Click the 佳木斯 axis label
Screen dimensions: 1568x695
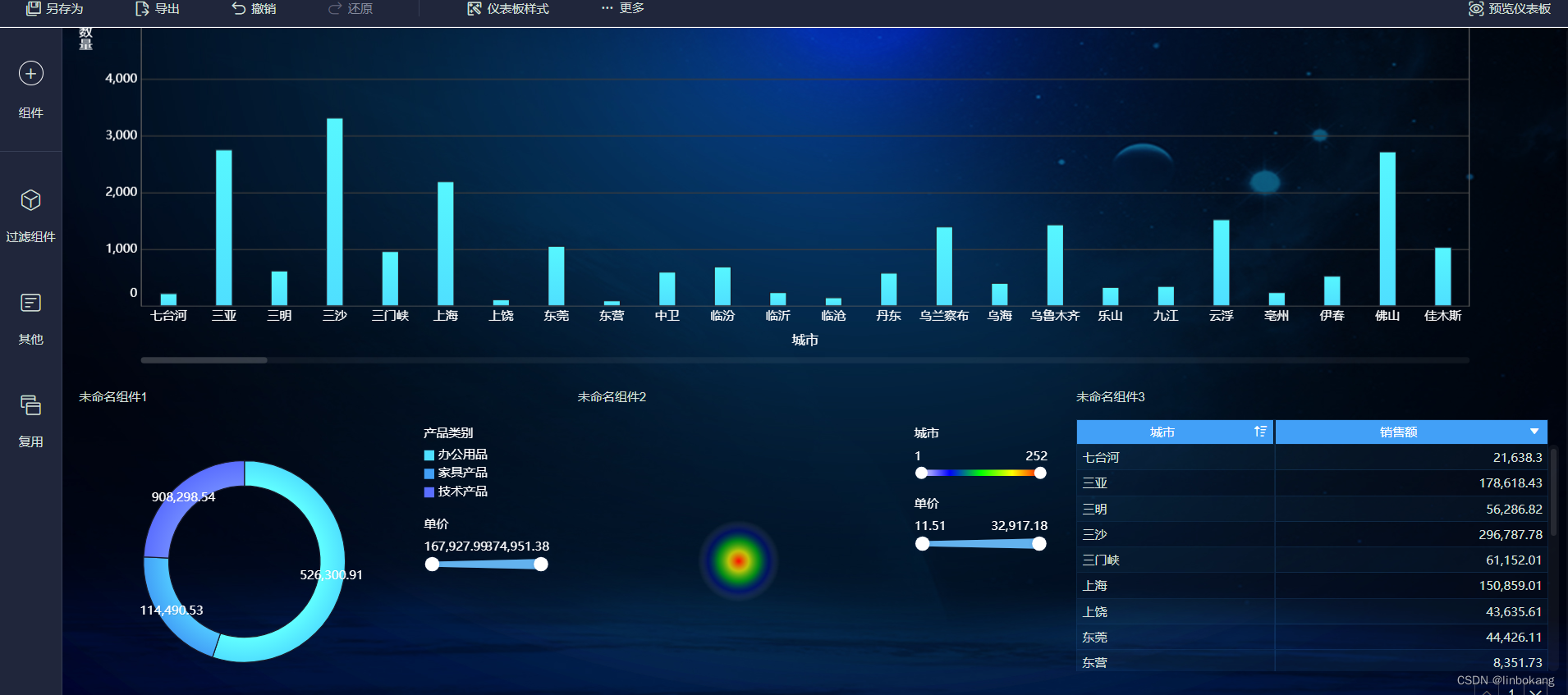(x=1443, y=316)
